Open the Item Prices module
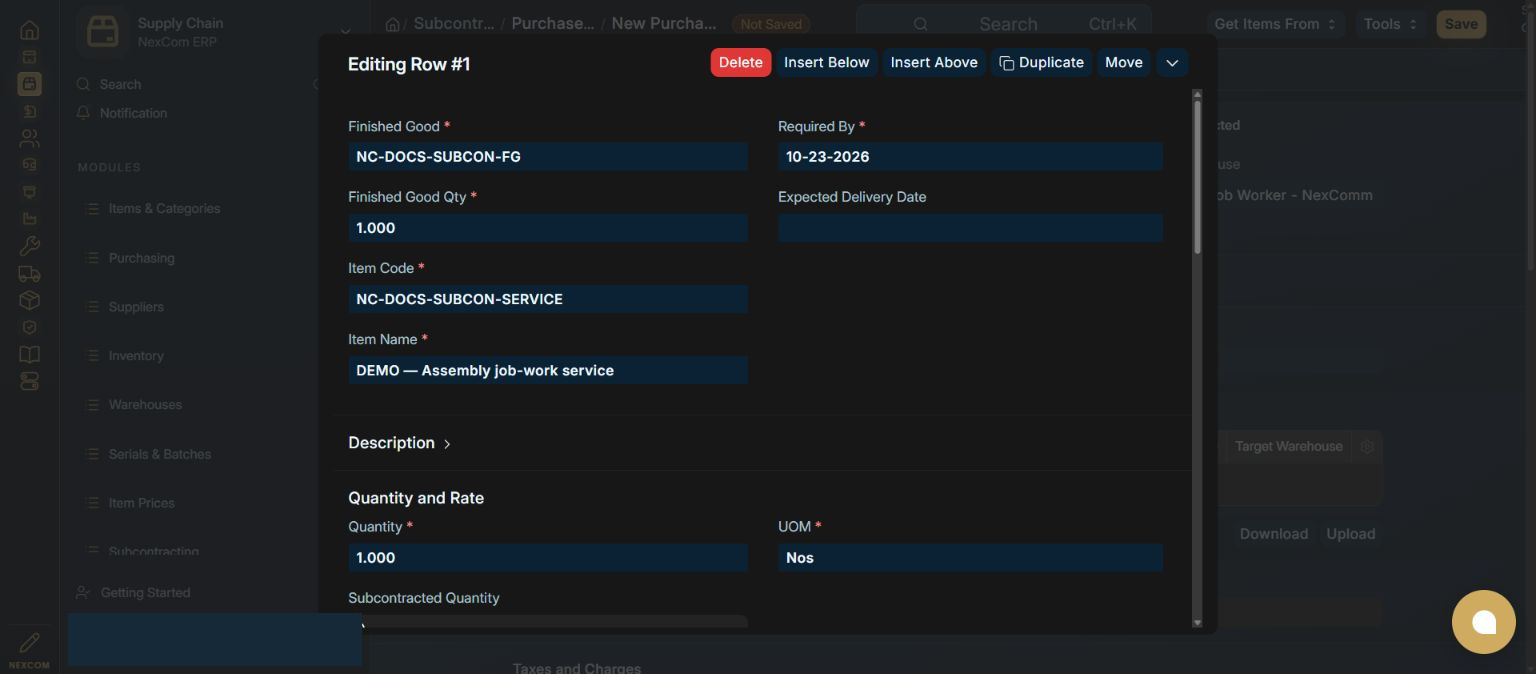Viewport: 1536px width, 674px height. tap(142, 503)
